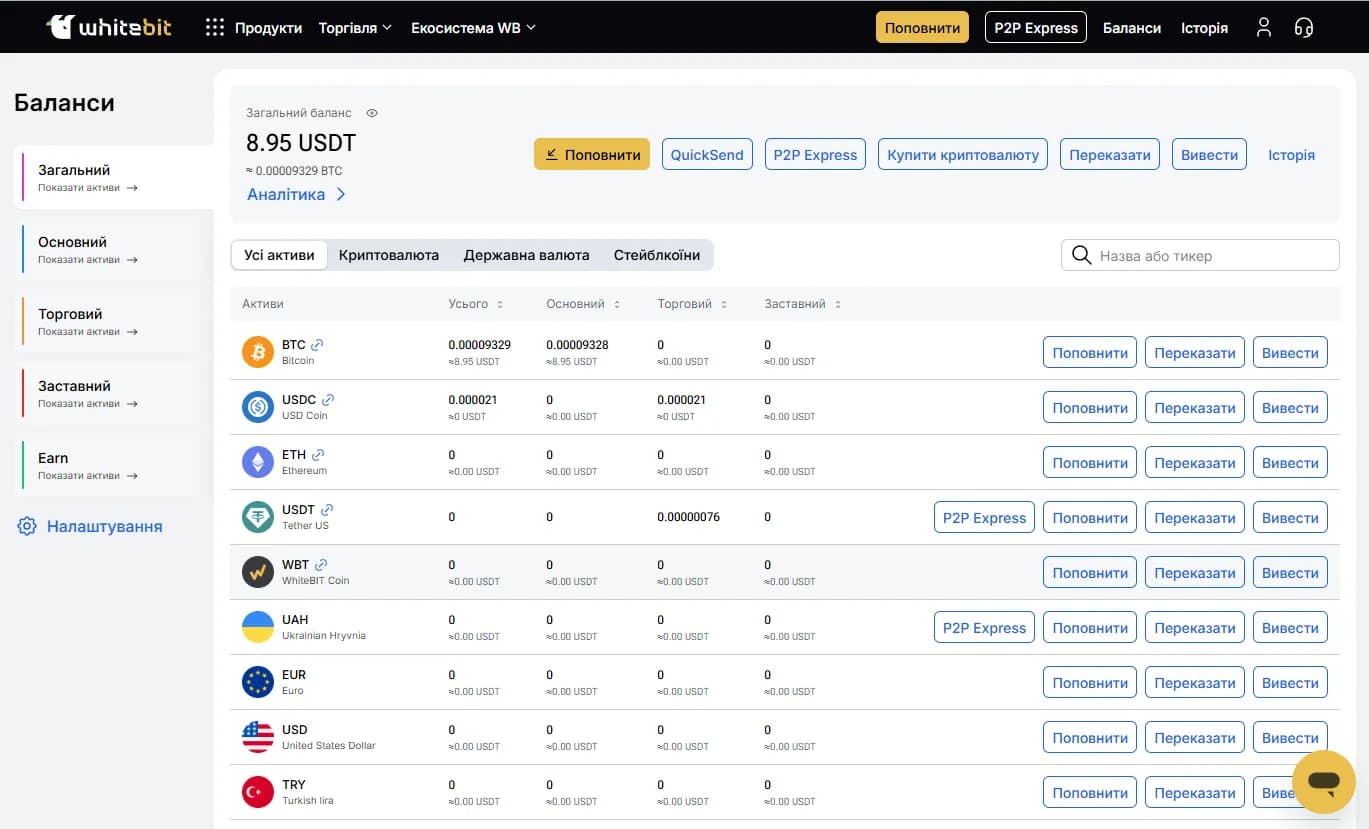
Task: Click the Ukrainian Hryvnia flag icon
Action: click(x=258, y=627)
